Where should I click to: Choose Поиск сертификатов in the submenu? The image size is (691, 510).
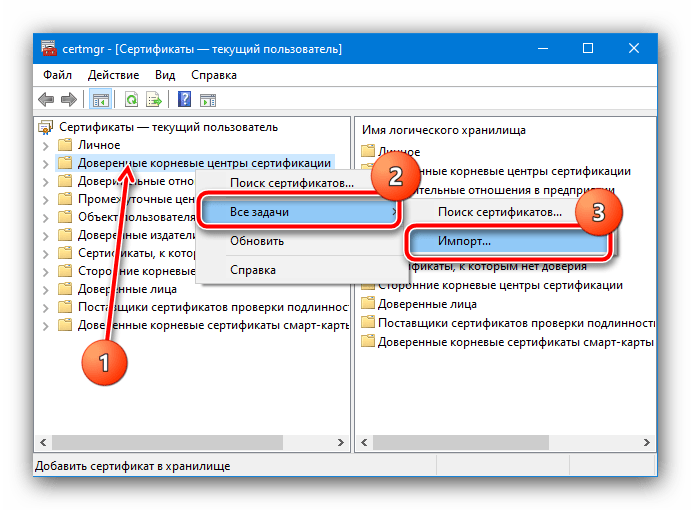point(500,212)
